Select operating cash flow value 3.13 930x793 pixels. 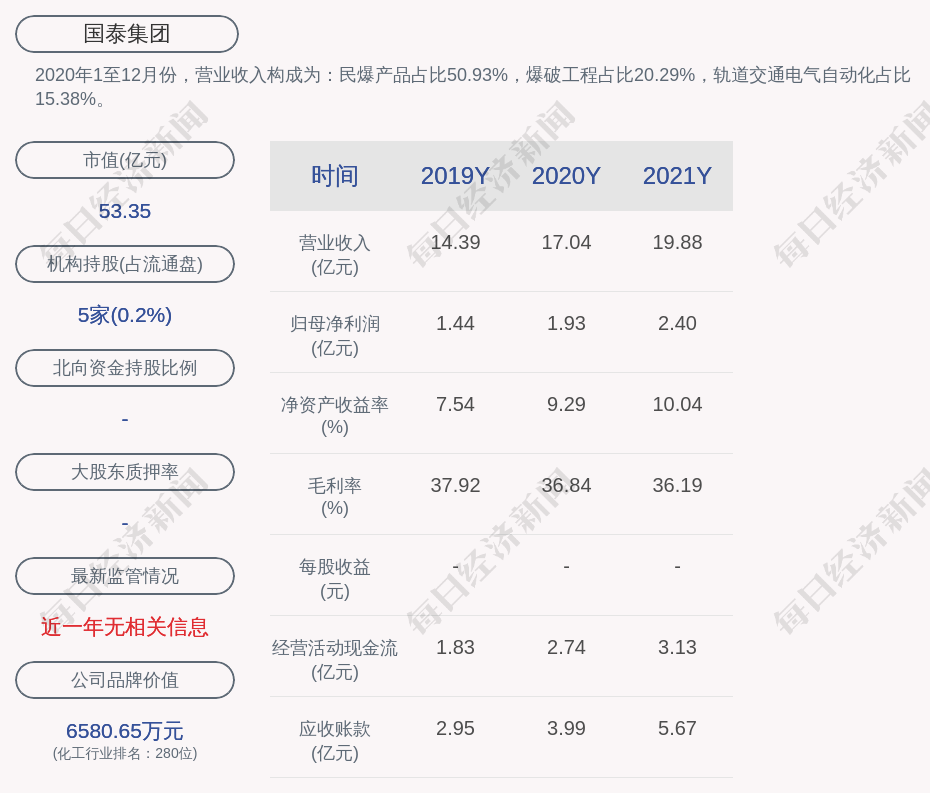(677, 647)
